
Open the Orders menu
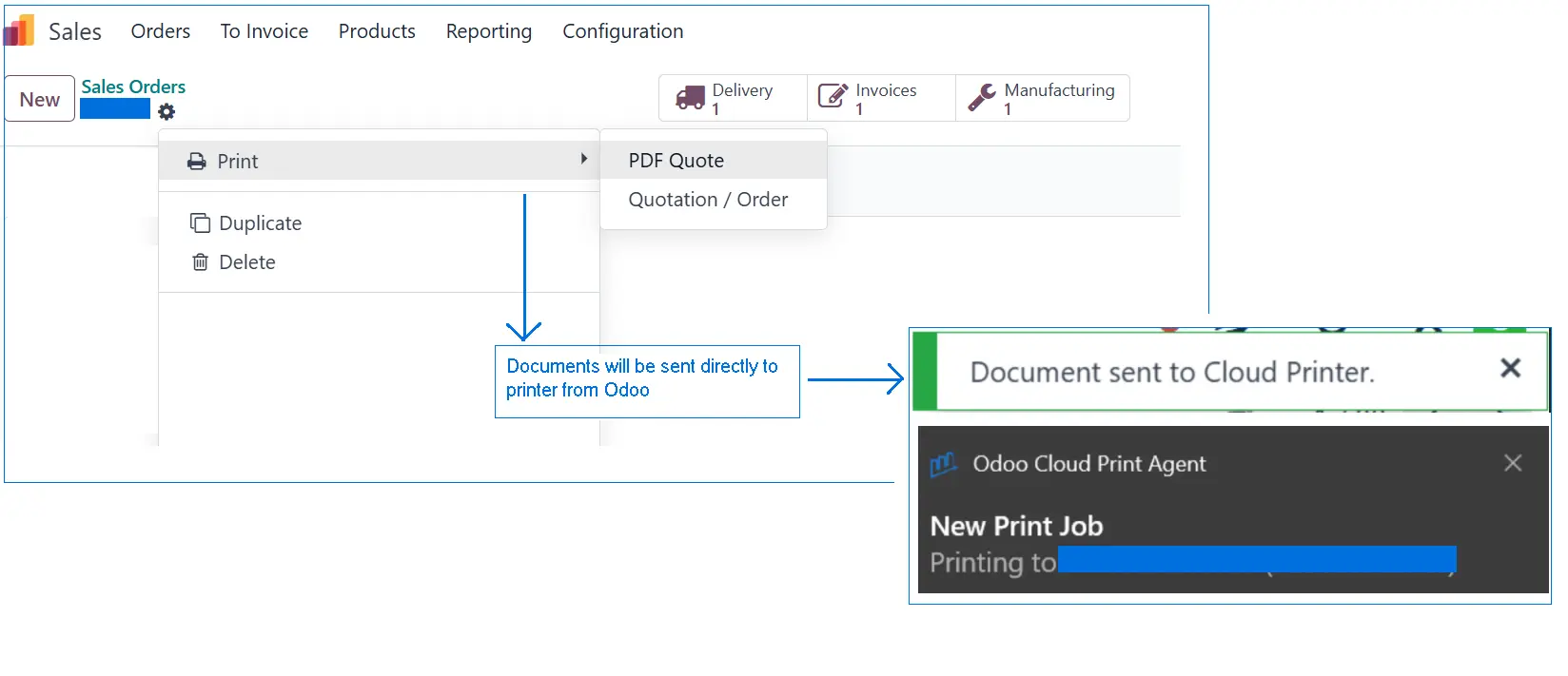[161, 31]
